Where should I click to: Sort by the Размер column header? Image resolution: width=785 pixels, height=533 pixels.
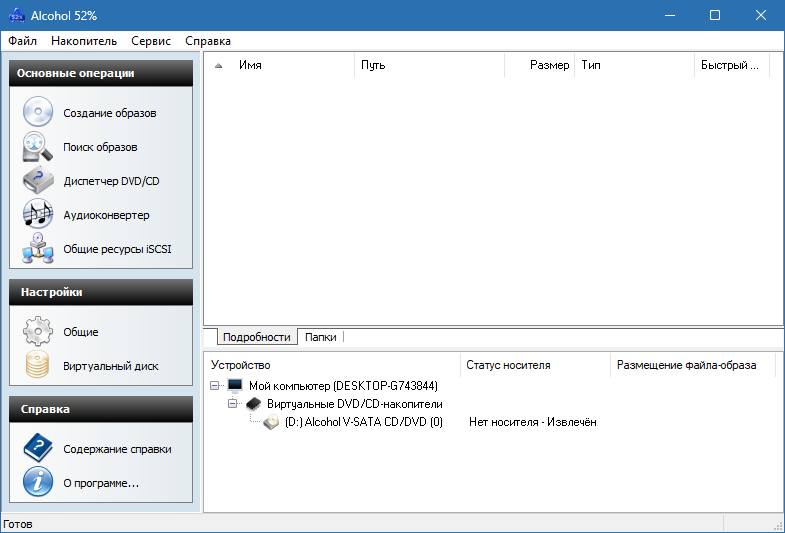tap(540, 65)
